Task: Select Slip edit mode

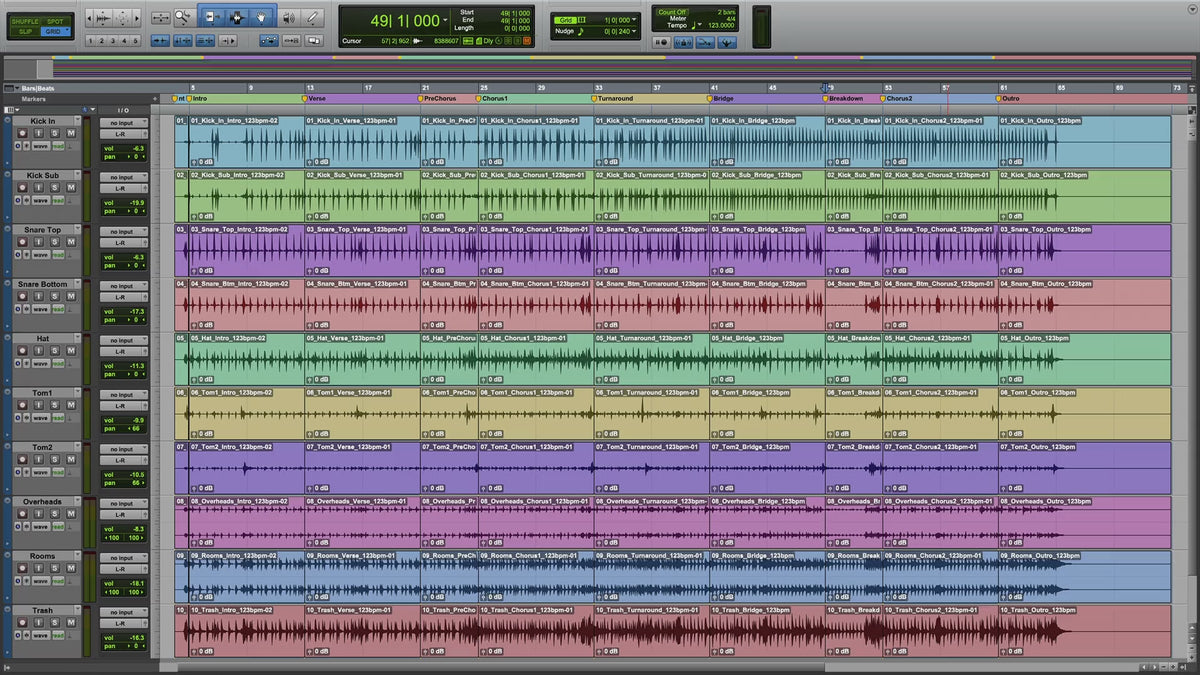Action: [25, 32]
